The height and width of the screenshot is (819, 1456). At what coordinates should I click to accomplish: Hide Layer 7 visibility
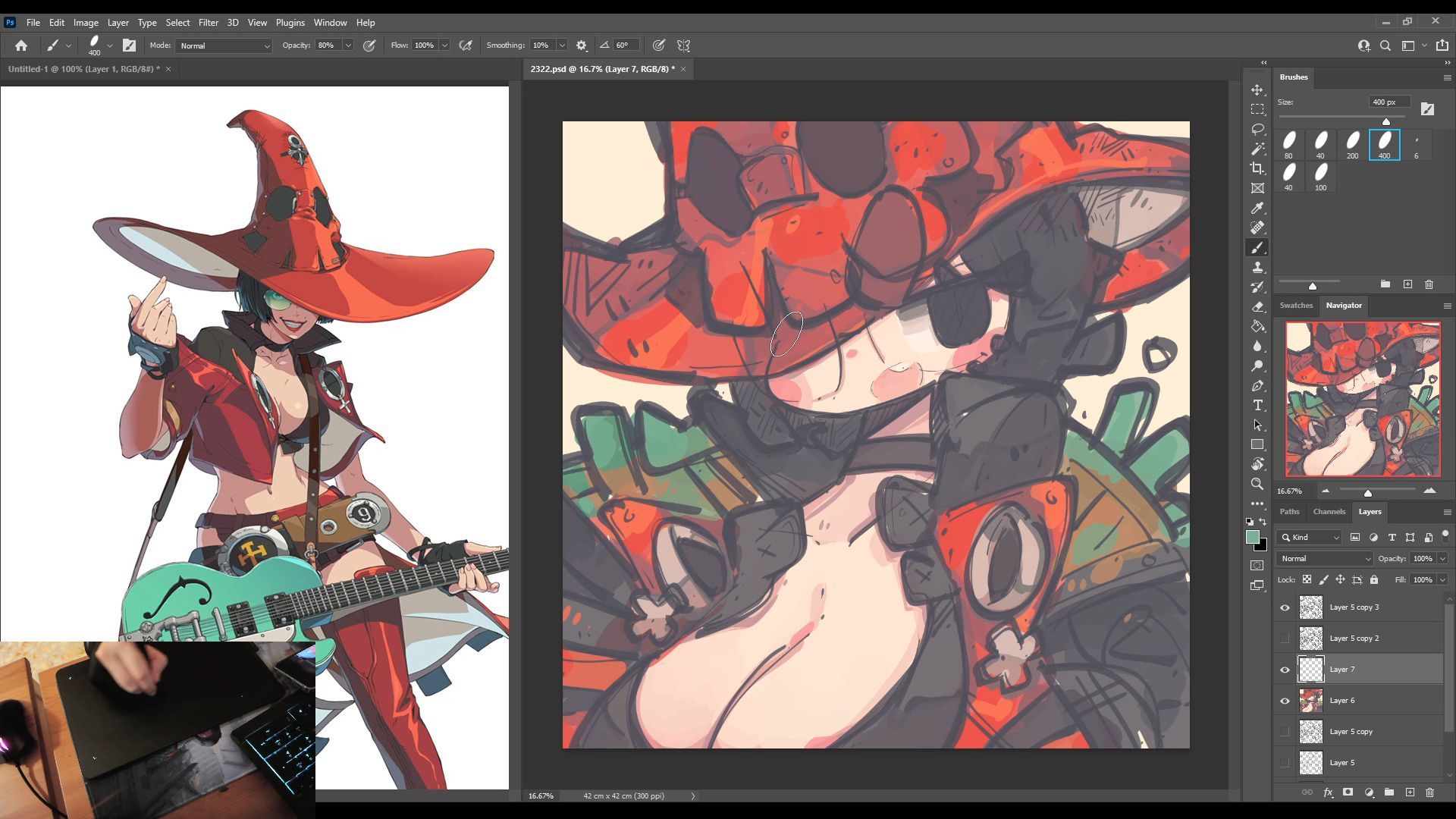[x=1285, y=670]
